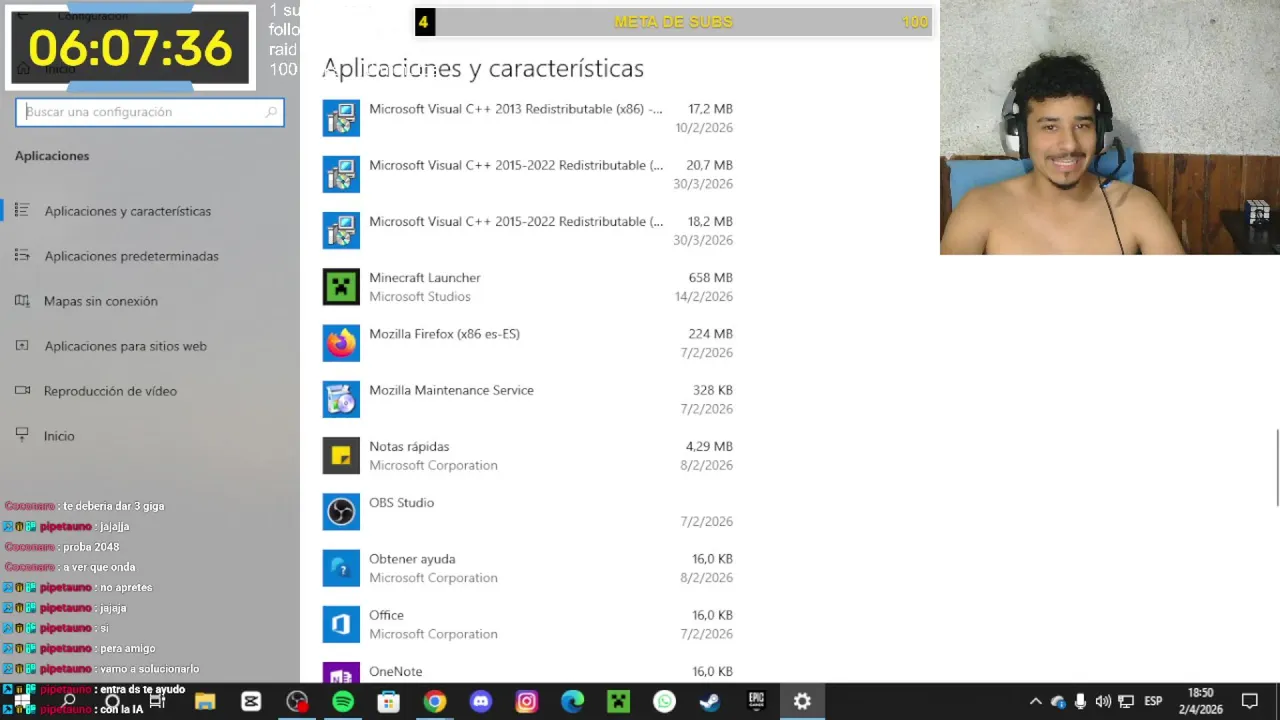Click the search magnifier in settings box

pyautogui.click(x=271, y=112)
